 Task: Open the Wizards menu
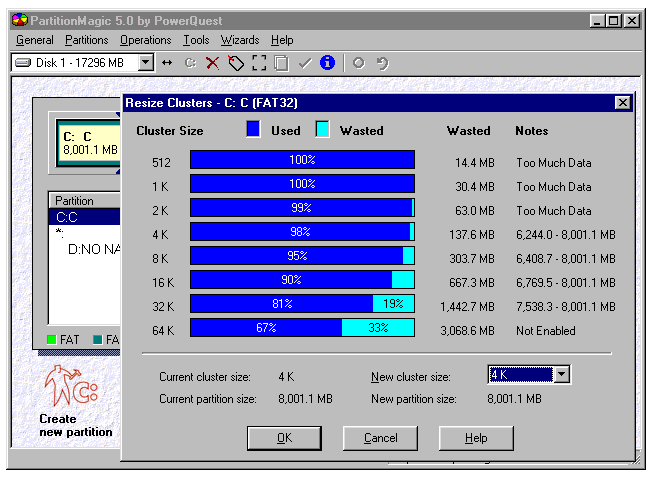tap(240, 40)
